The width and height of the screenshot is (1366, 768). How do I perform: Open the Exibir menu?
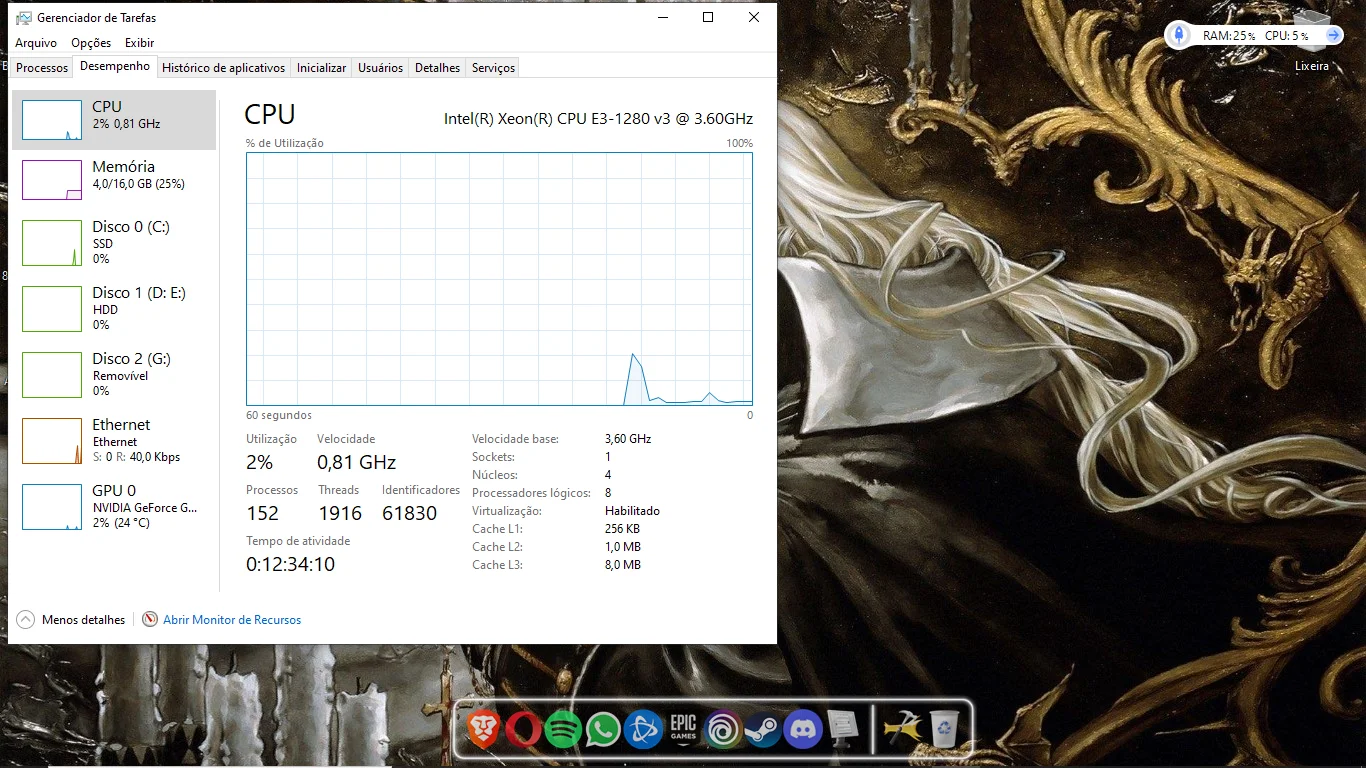140,43
